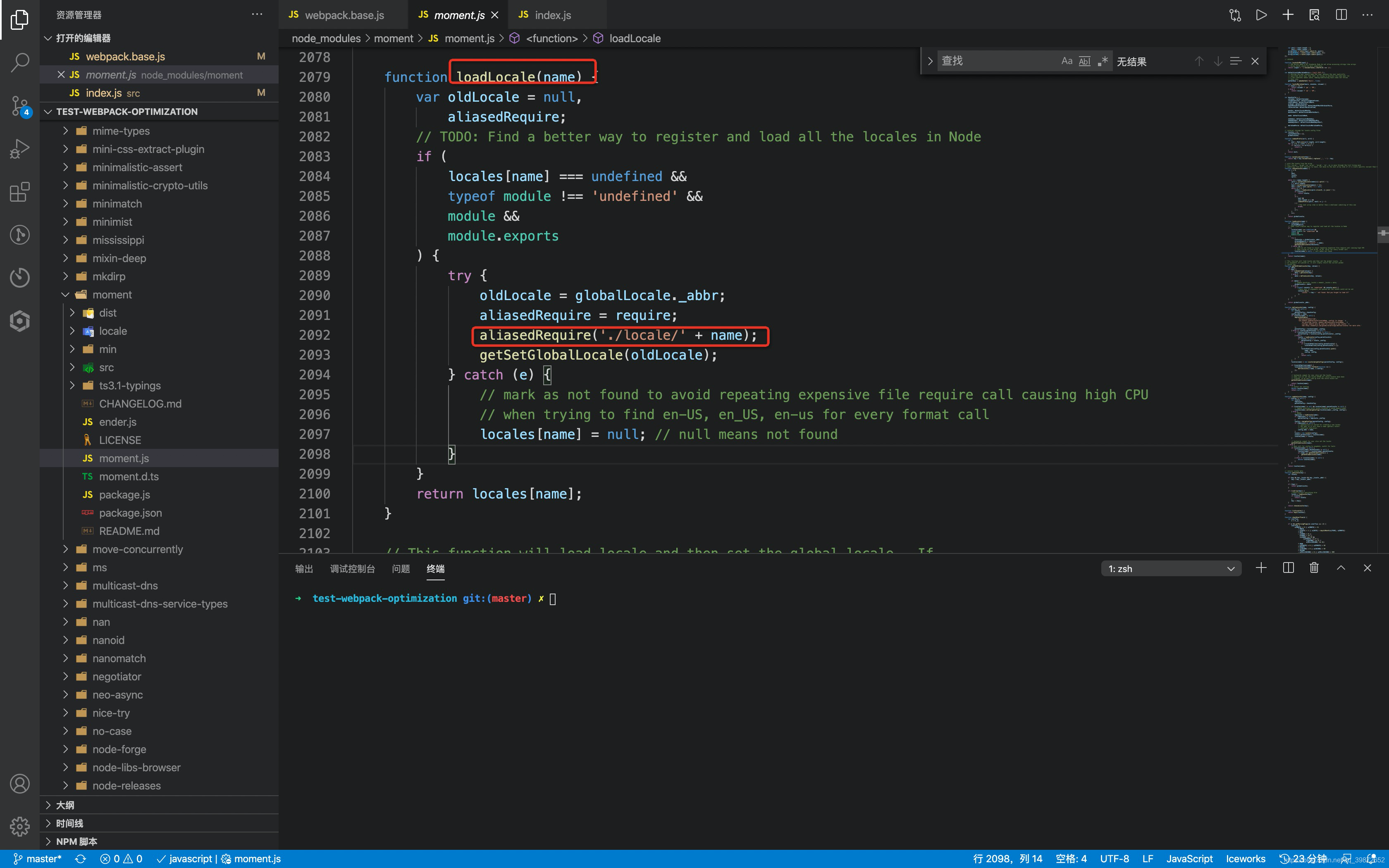Collapse the open editors section
The height and width of the screenshot is (868, 1389).
[159, 38]
